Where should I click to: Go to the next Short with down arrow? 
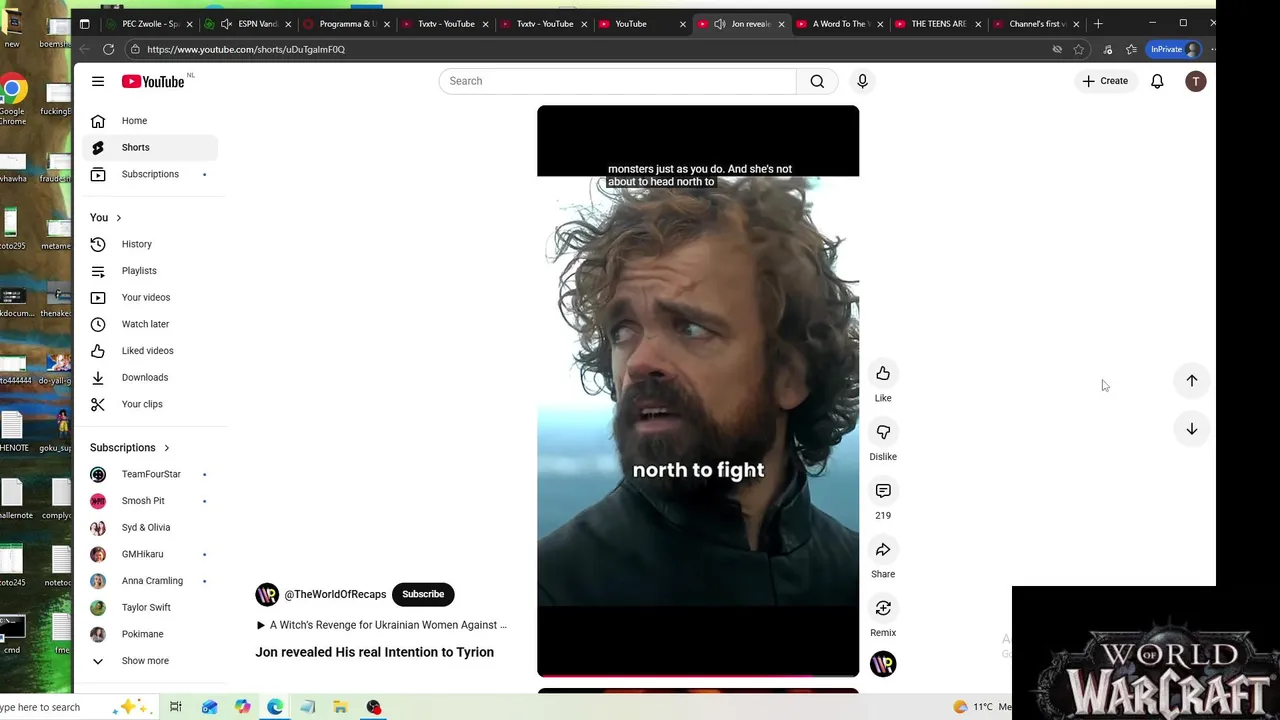tap(1192, 428)
